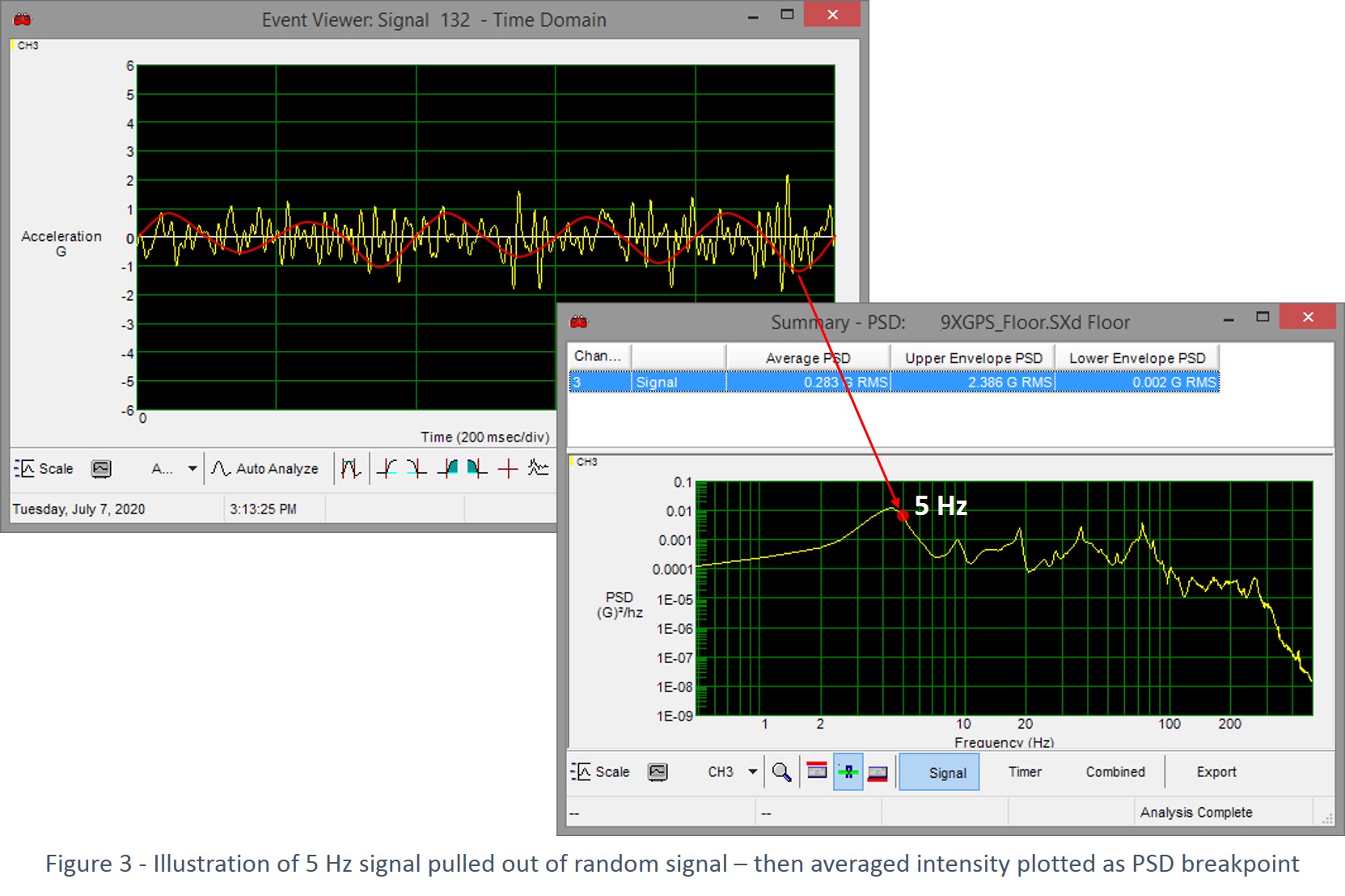The image size is (1345, 896).
Task: Click the Auto Analyze button
Action: point(265,468)
